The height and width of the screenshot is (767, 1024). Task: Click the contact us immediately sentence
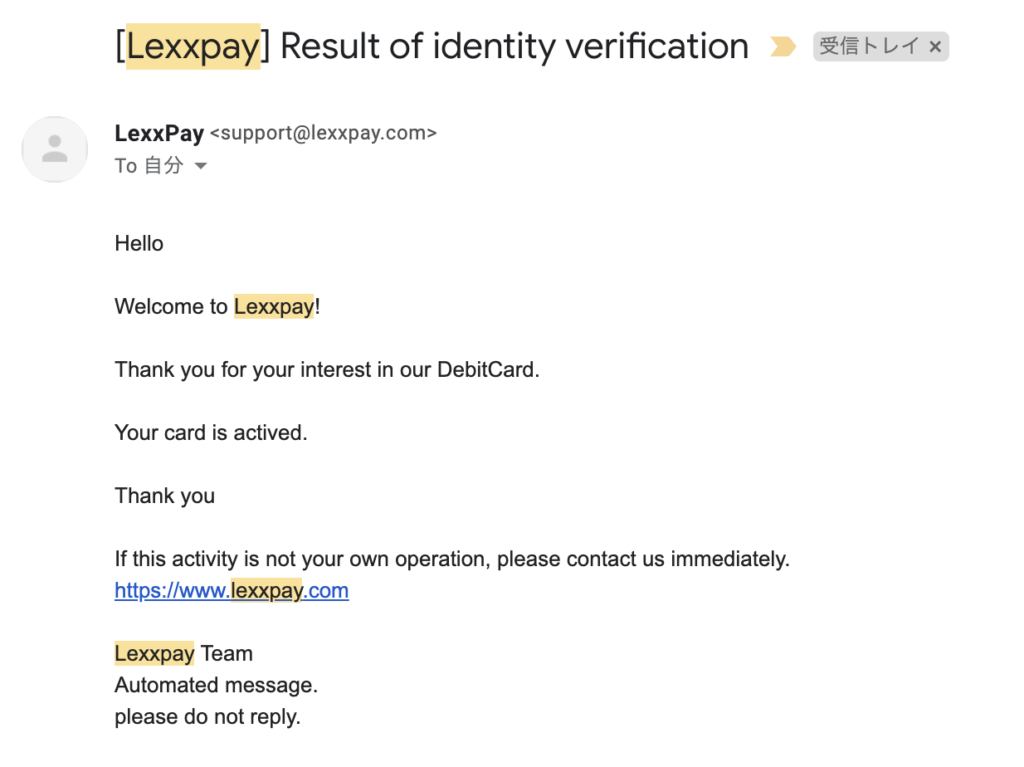click(x=453, y=559)
